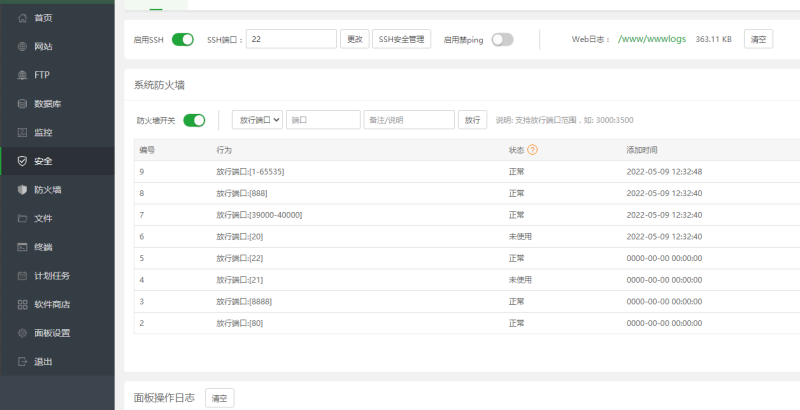
Task: Open the /www/wwwlogs path link
Action: click(x=652, y=39)
